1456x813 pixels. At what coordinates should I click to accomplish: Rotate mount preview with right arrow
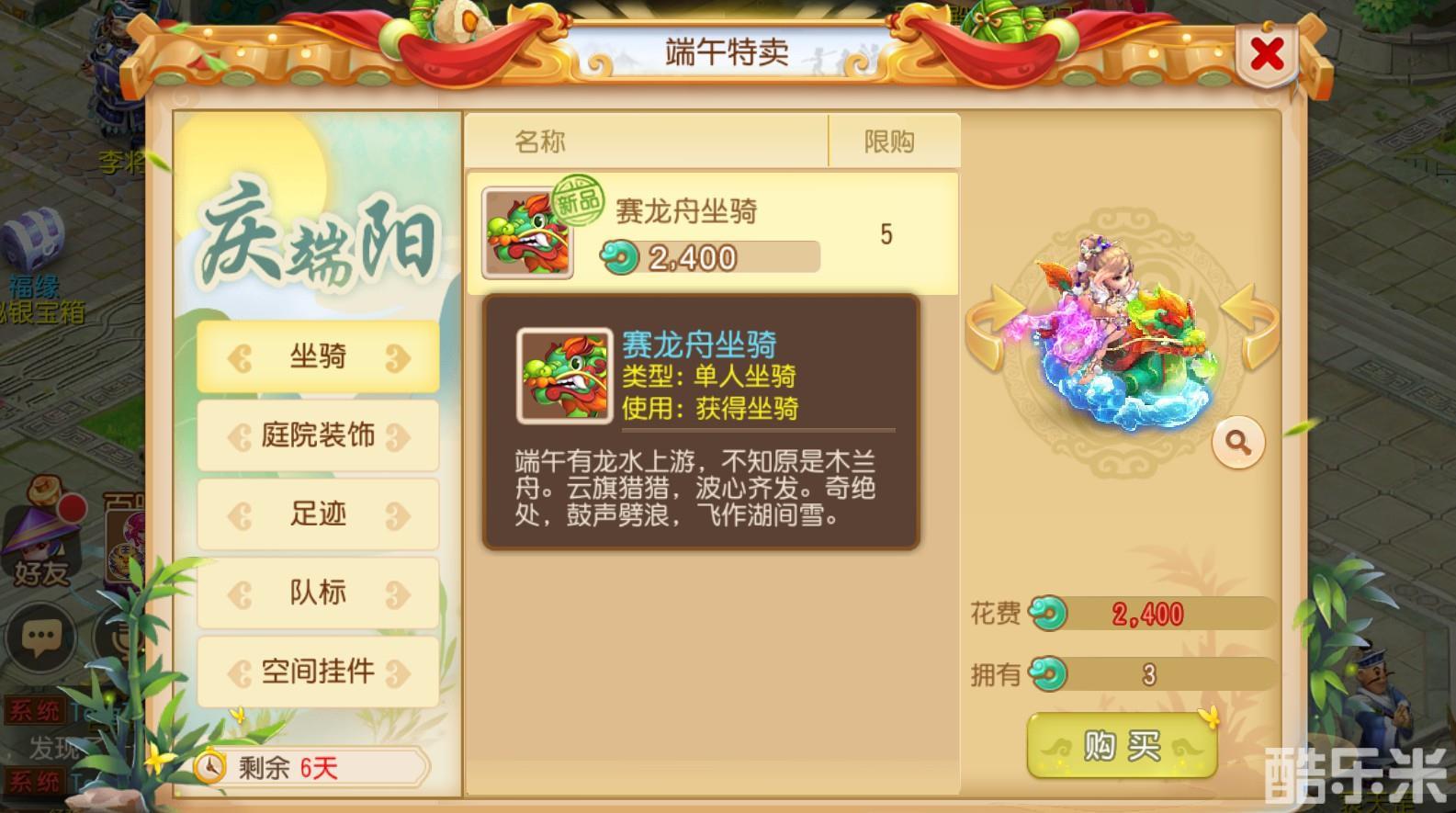tap(1250, 326)
